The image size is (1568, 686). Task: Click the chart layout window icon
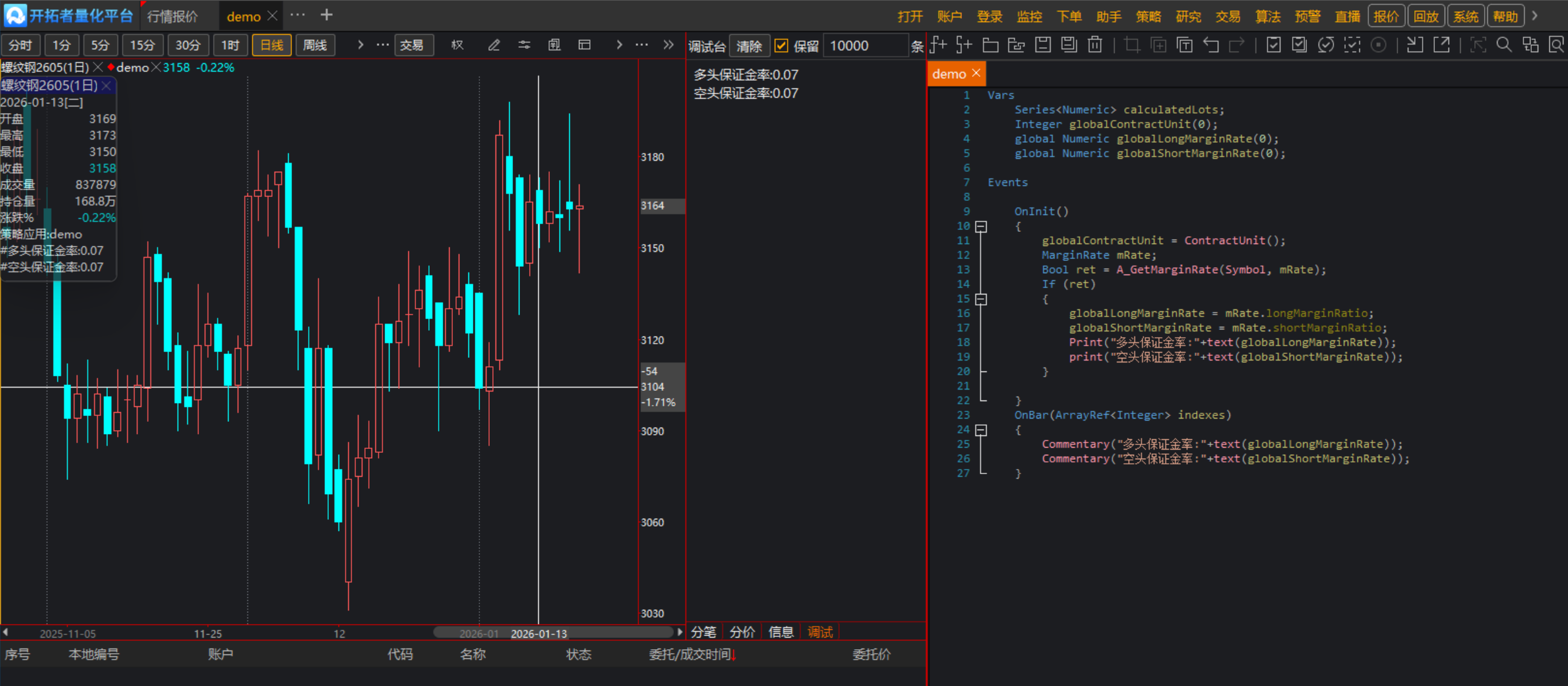click(x=585, y=45)
